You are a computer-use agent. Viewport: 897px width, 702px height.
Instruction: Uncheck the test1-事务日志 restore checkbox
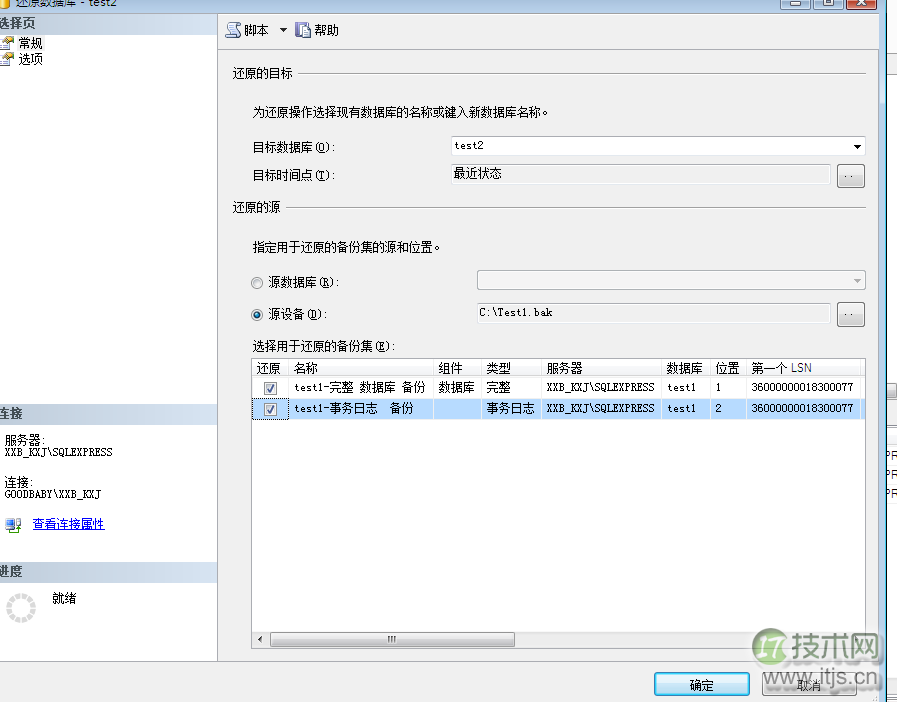click(270, 408)
